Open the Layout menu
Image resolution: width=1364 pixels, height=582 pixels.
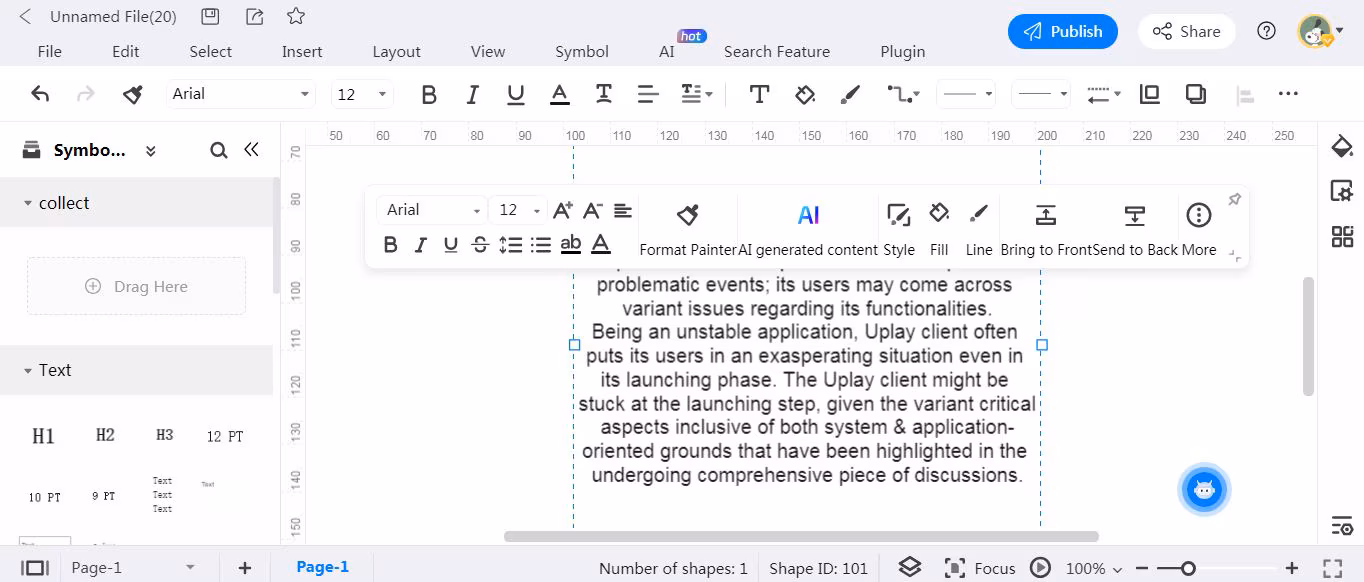(x=397, y=51)
